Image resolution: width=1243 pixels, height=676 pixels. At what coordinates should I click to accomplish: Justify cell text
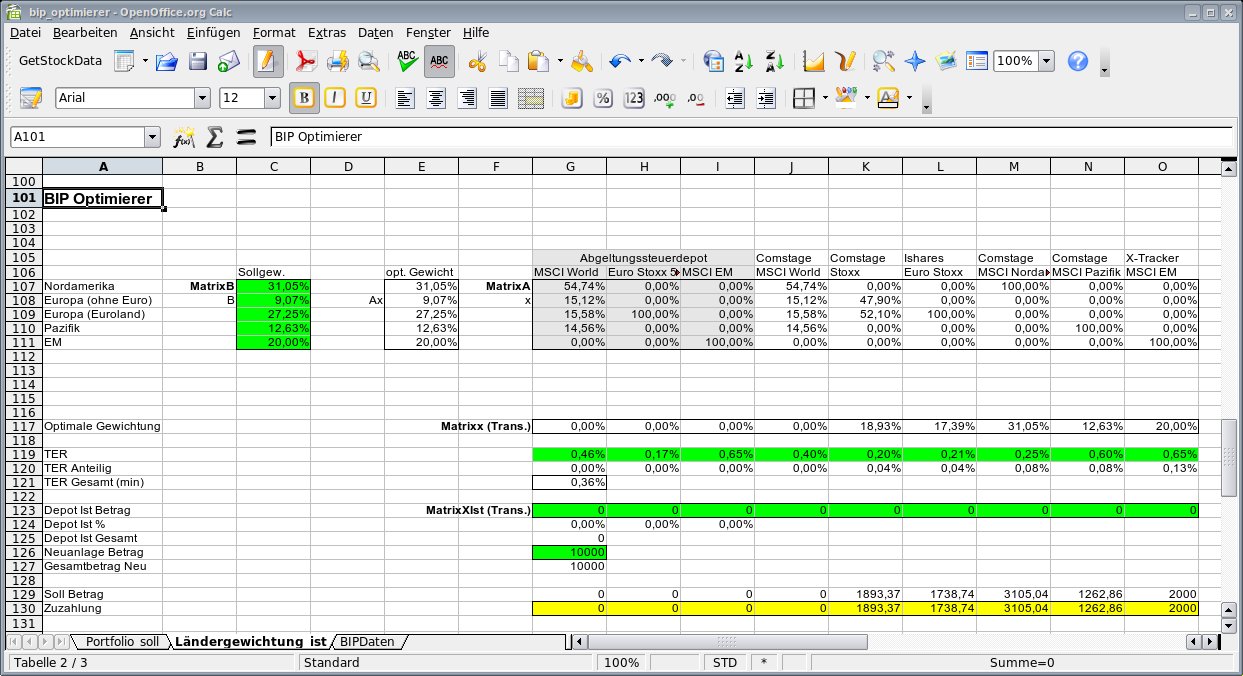499,98
